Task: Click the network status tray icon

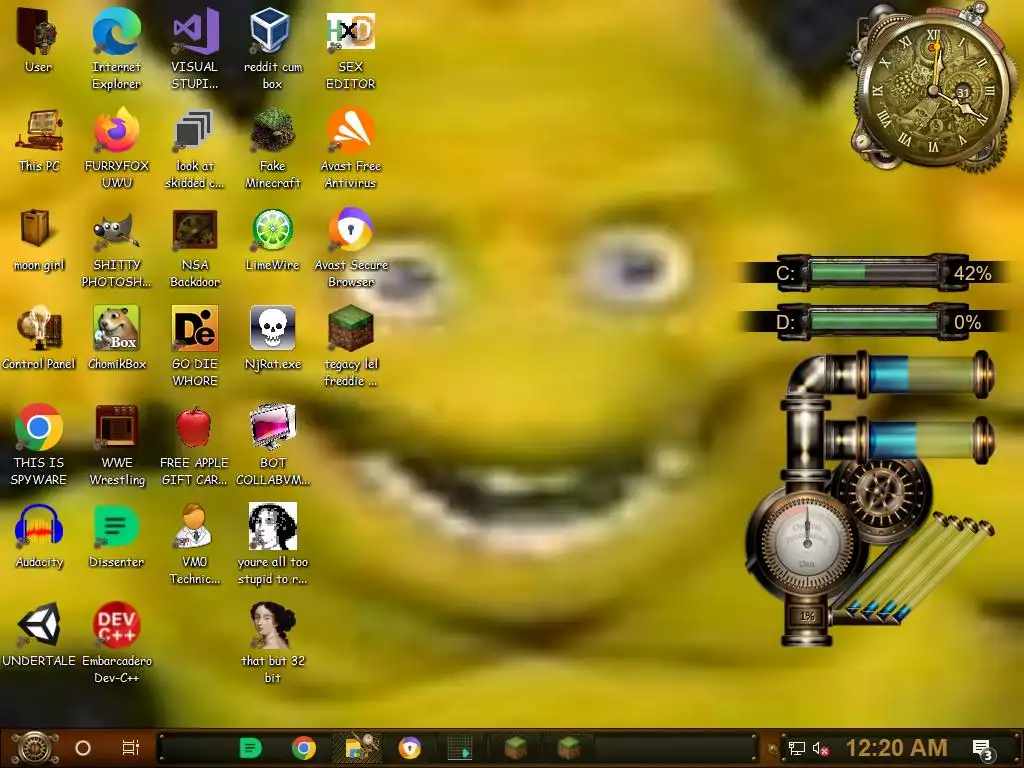Action: [x=797, y=748]
